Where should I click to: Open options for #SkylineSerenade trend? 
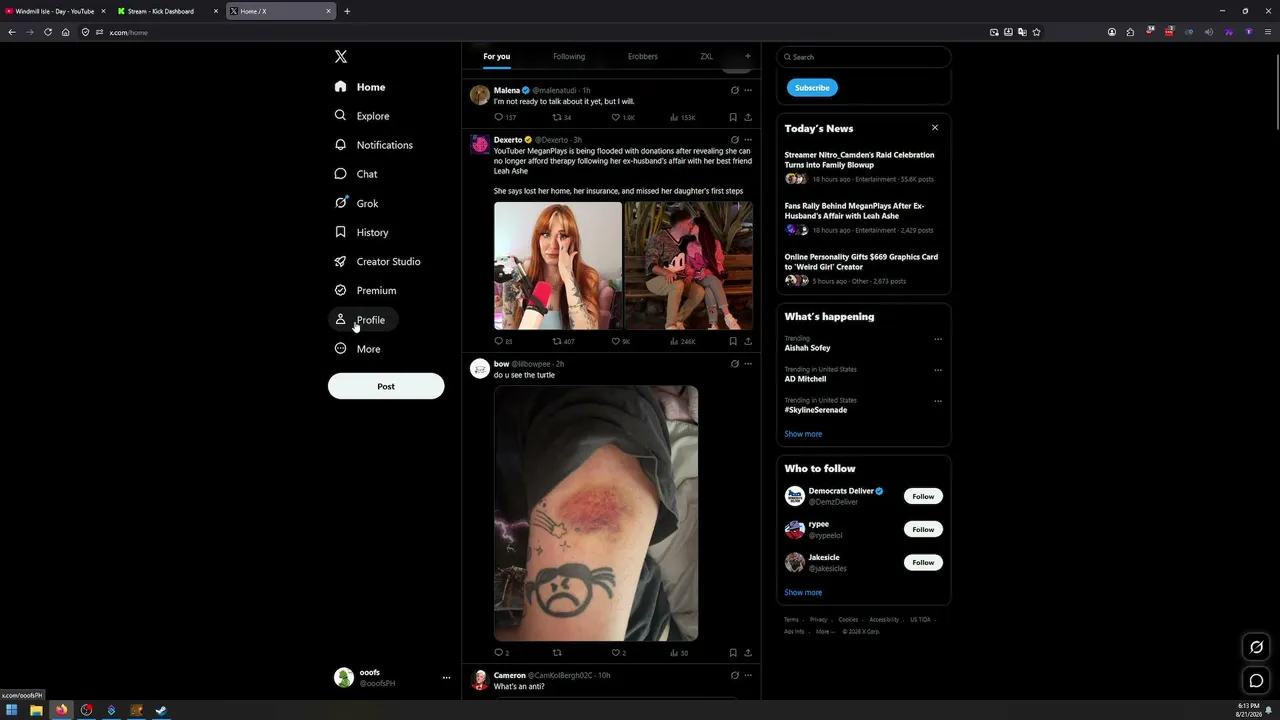pyautogui.click(x=938, y=401)
